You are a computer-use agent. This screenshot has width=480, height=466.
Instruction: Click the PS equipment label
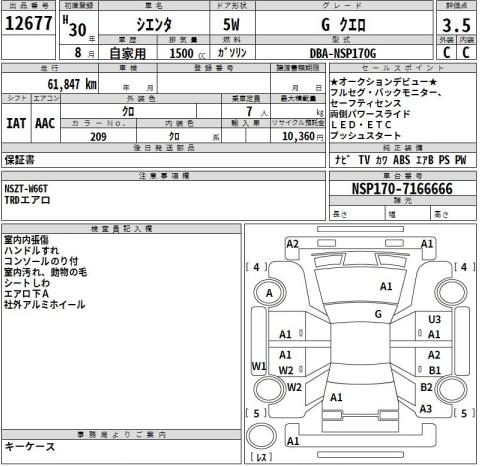(x=444, y=160)
